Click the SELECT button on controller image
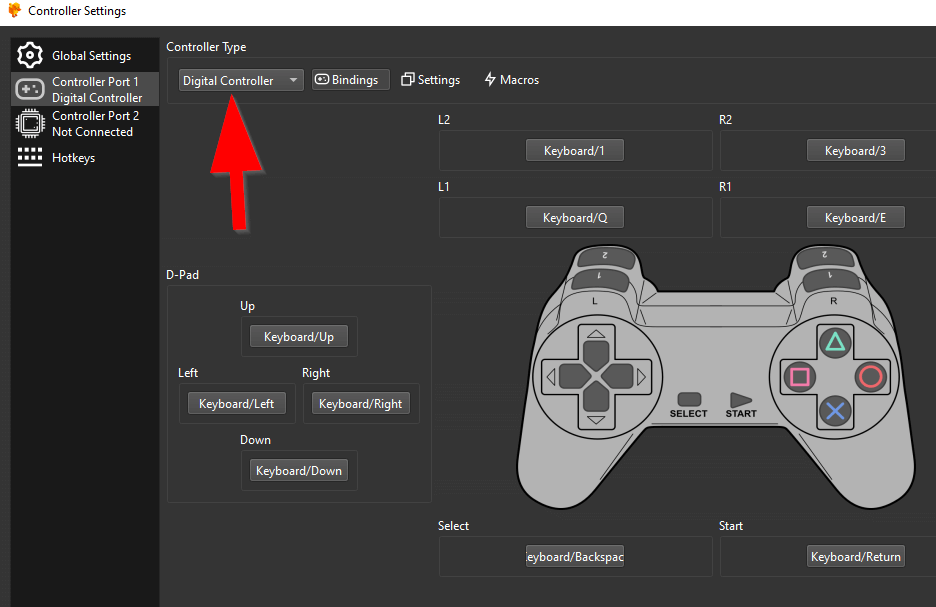The height and width of the screenshot is (607, 936). 689,399
